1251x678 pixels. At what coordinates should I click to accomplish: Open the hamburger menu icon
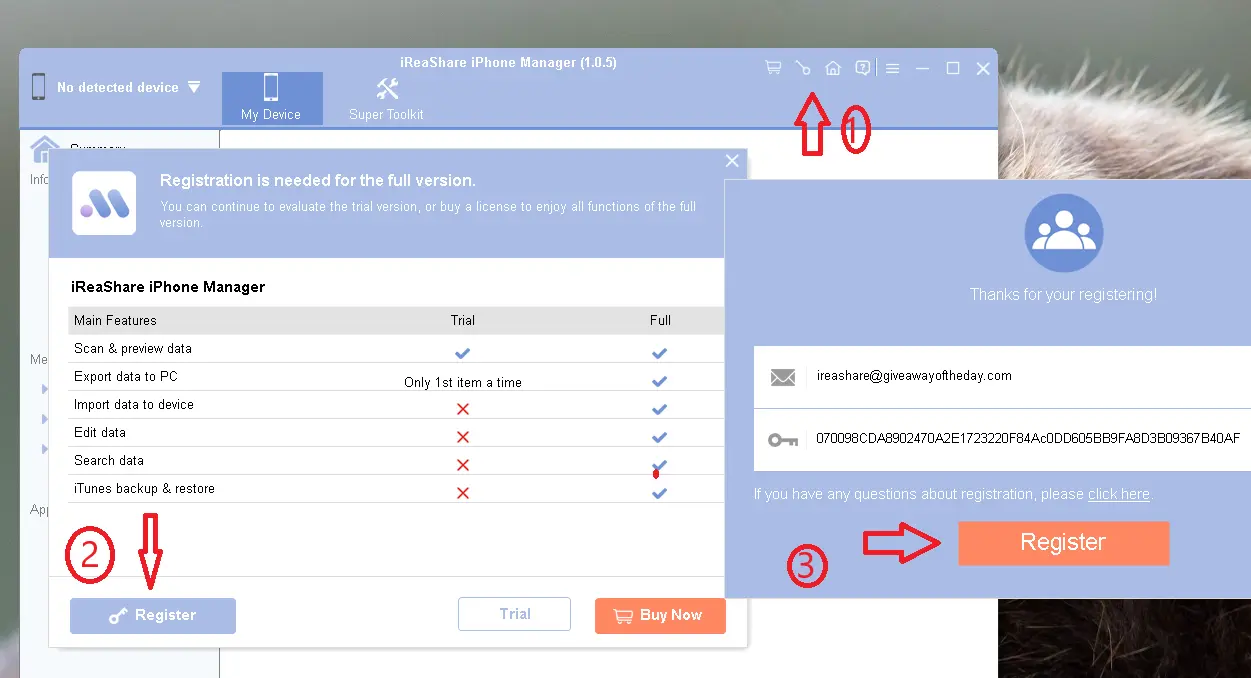click(893, 68)
